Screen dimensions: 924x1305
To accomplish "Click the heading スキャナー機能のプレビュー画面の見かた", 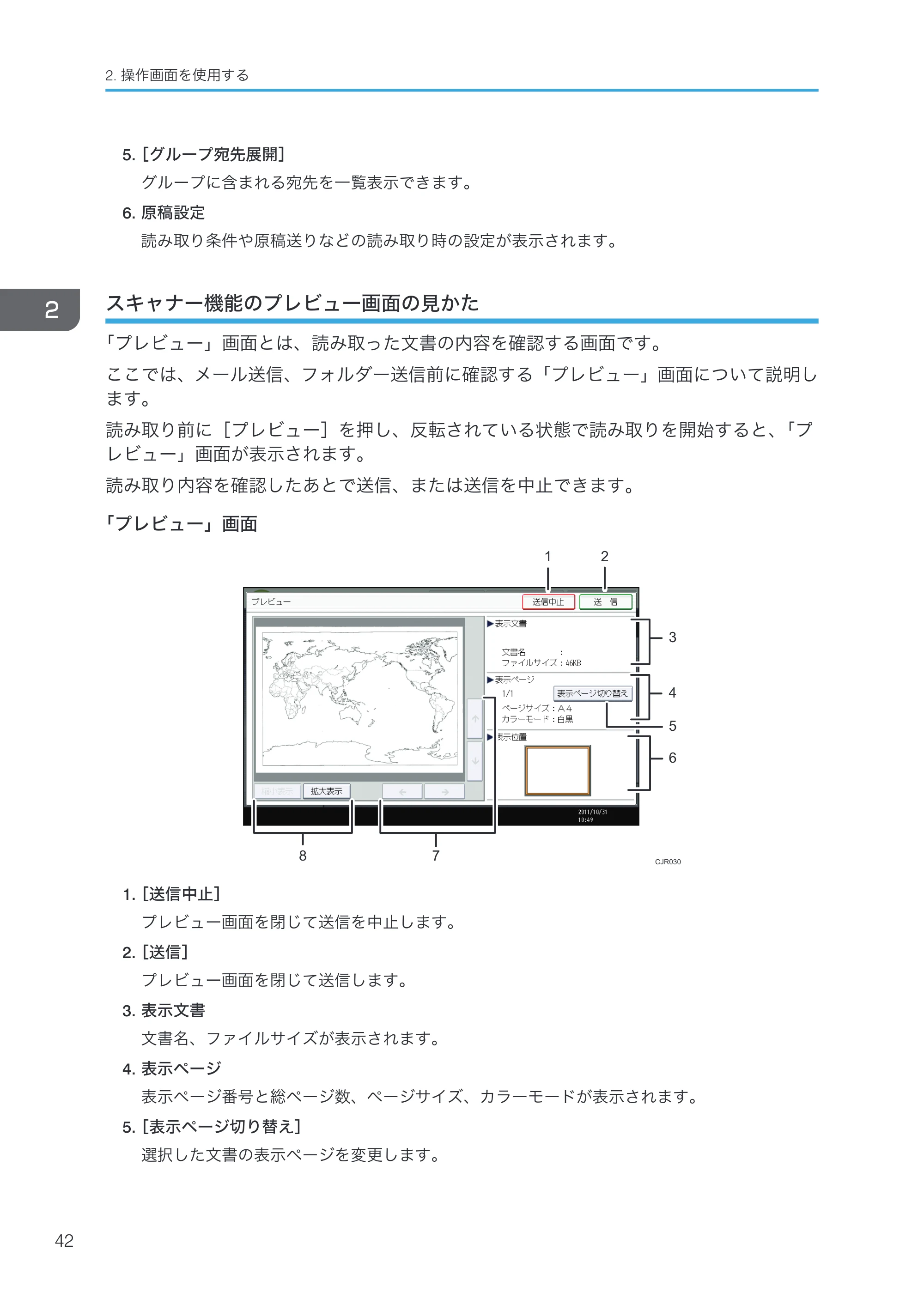I will [292, 303].
